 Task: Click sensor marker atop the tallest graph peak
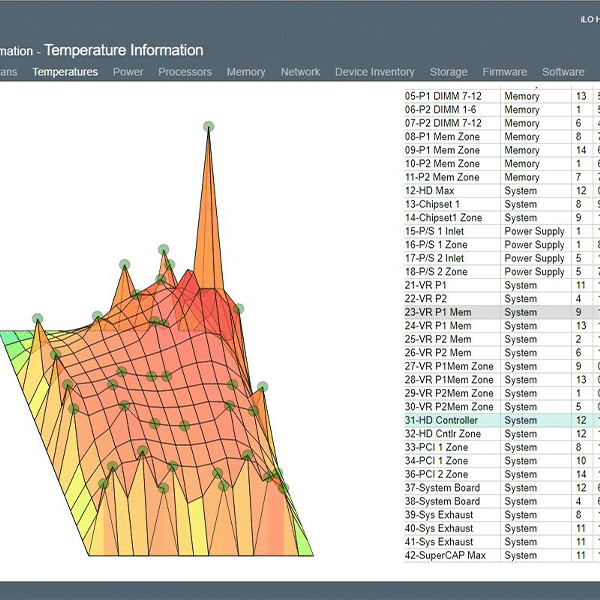pos(209,126)
